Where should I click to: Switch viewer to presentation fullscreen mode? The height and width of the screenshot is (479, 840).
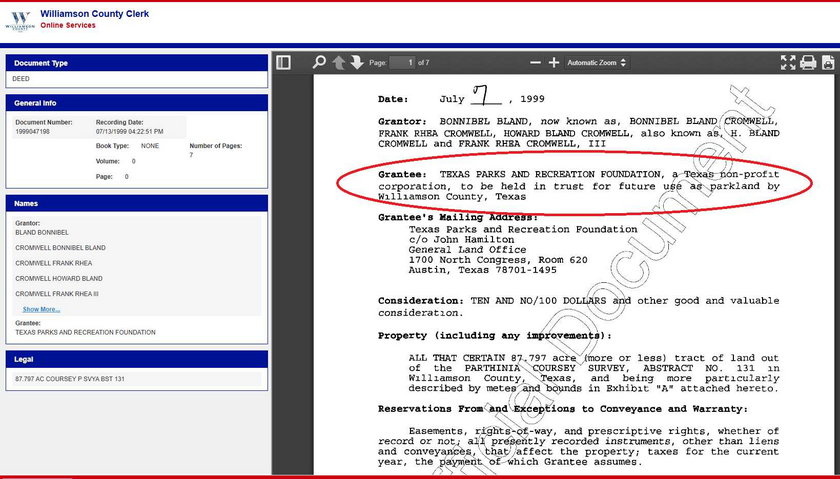[x=788, y=63]
